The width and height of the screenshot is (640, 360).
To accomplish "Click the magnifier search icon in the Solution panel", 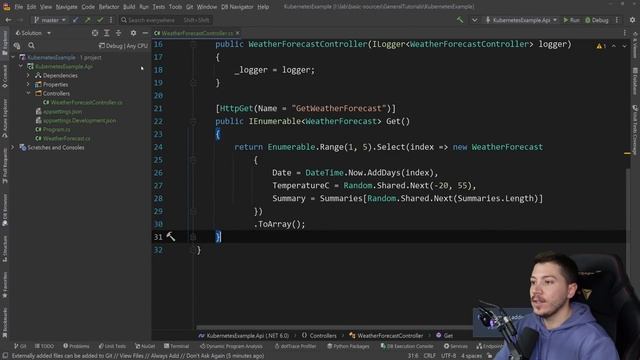I will tap(31, 46).
